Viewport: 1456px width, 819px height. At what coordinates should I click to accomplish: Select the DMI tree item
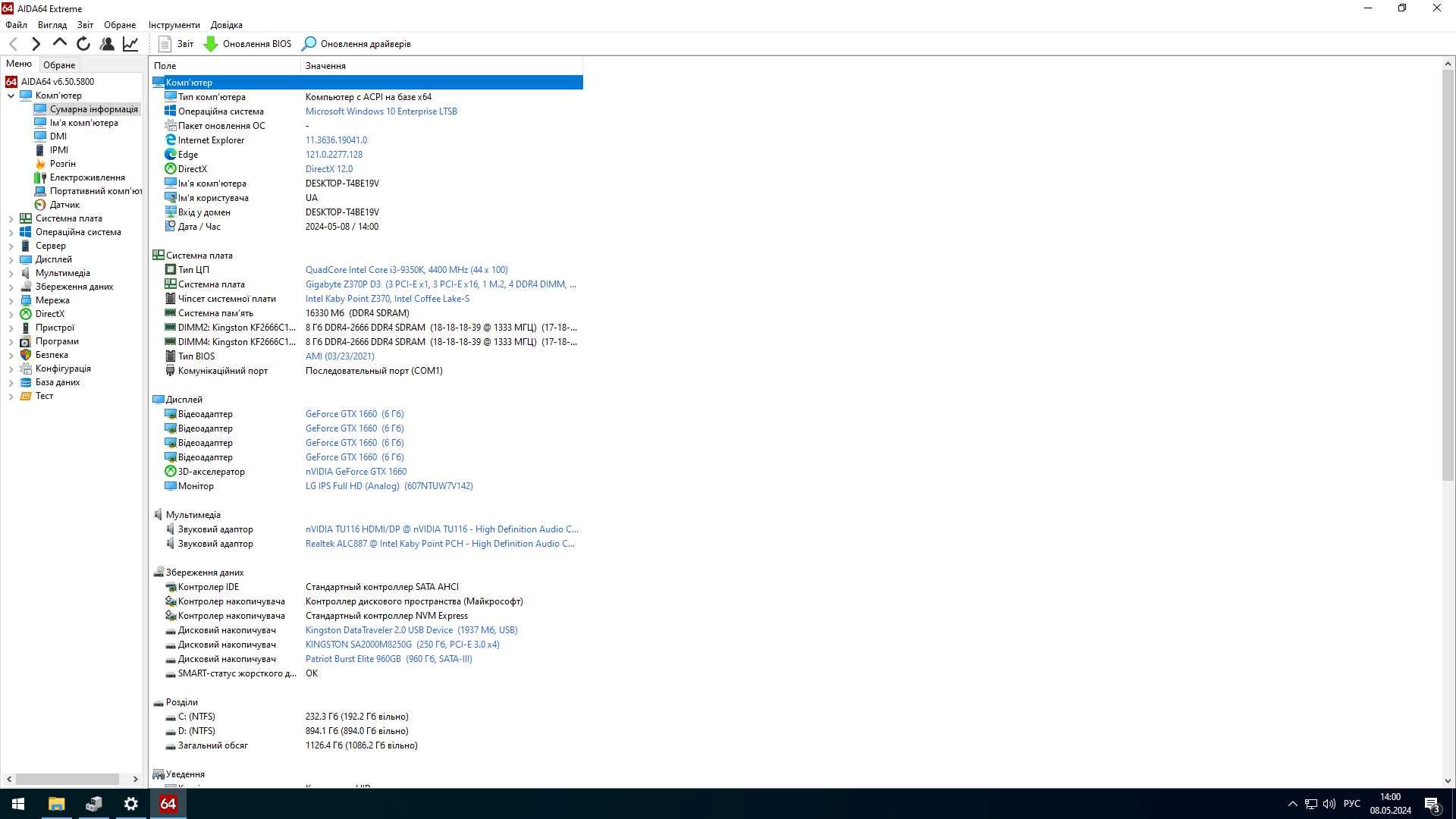tap(58, 136)
